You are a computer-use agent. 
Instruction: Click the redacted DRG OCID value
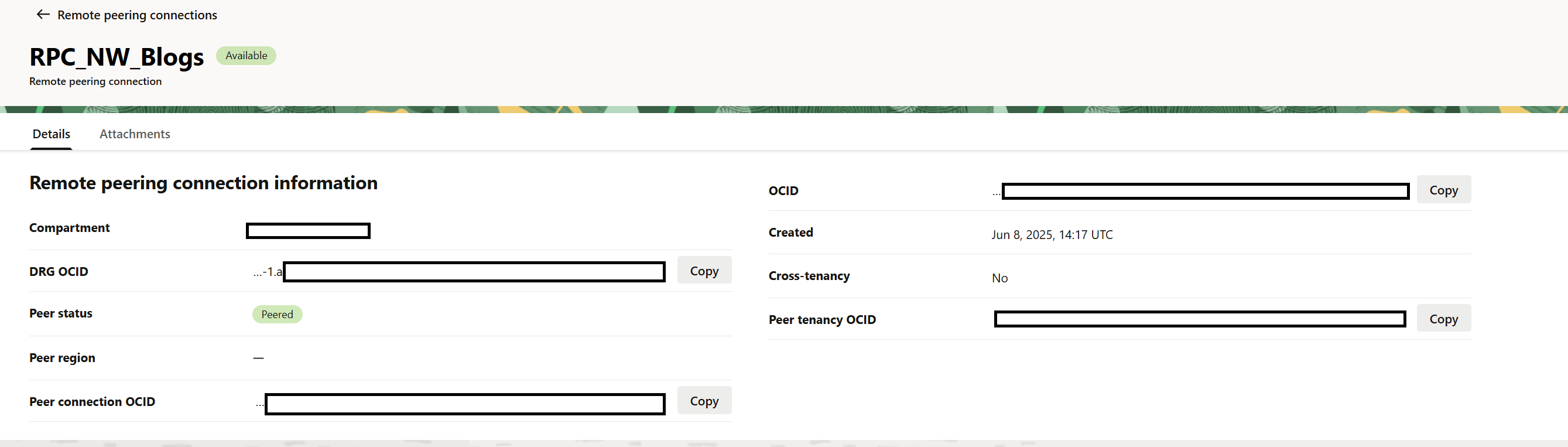(474, 272)
